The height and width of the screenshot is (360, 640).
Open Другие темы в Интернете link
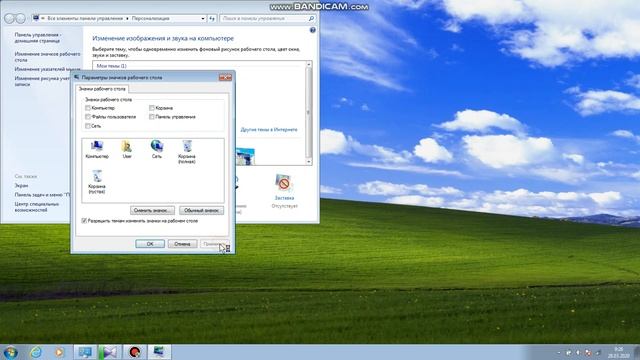[269, 129]
